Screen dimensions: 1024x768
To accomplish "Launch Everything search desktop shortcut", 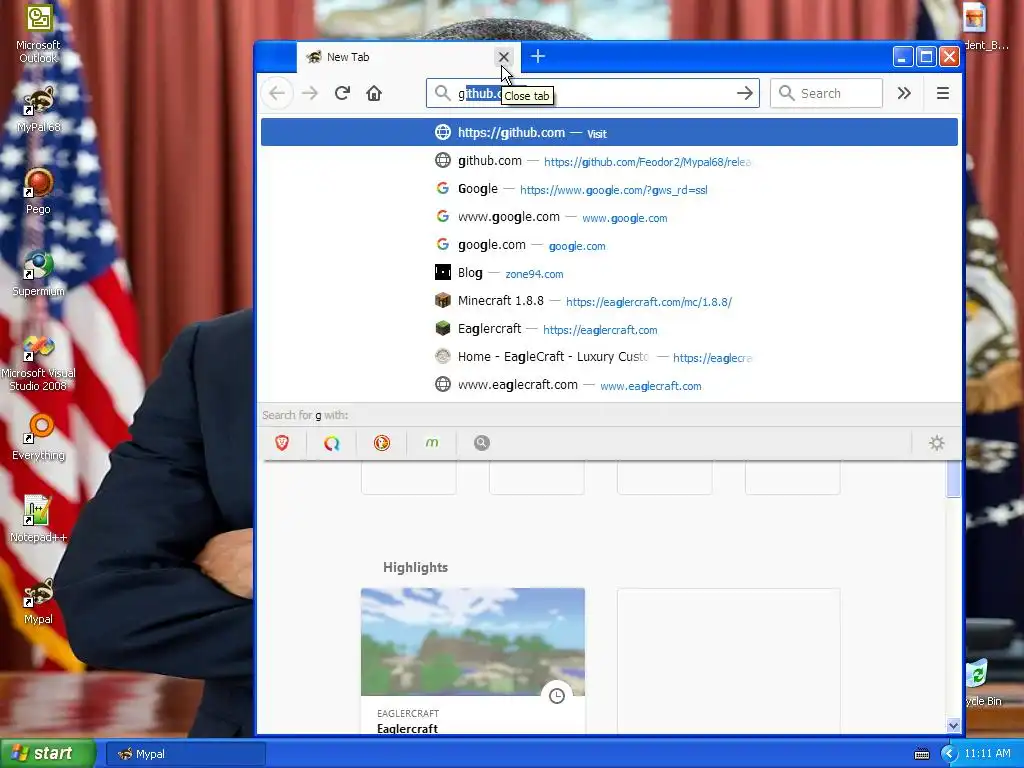I will 39,438.
